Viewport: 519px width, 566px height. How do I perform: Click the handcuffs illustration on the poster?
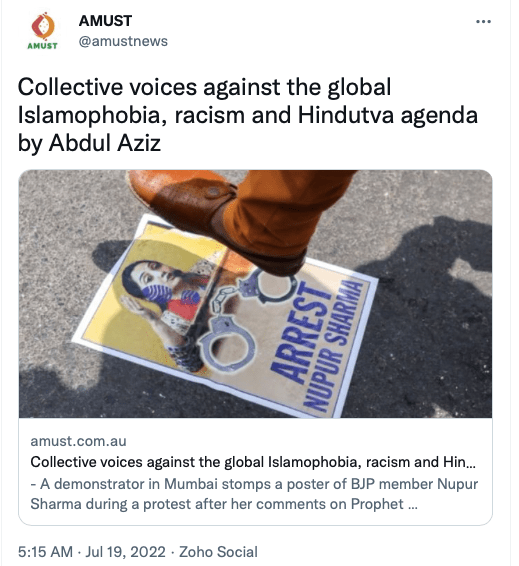click(242, 318)
